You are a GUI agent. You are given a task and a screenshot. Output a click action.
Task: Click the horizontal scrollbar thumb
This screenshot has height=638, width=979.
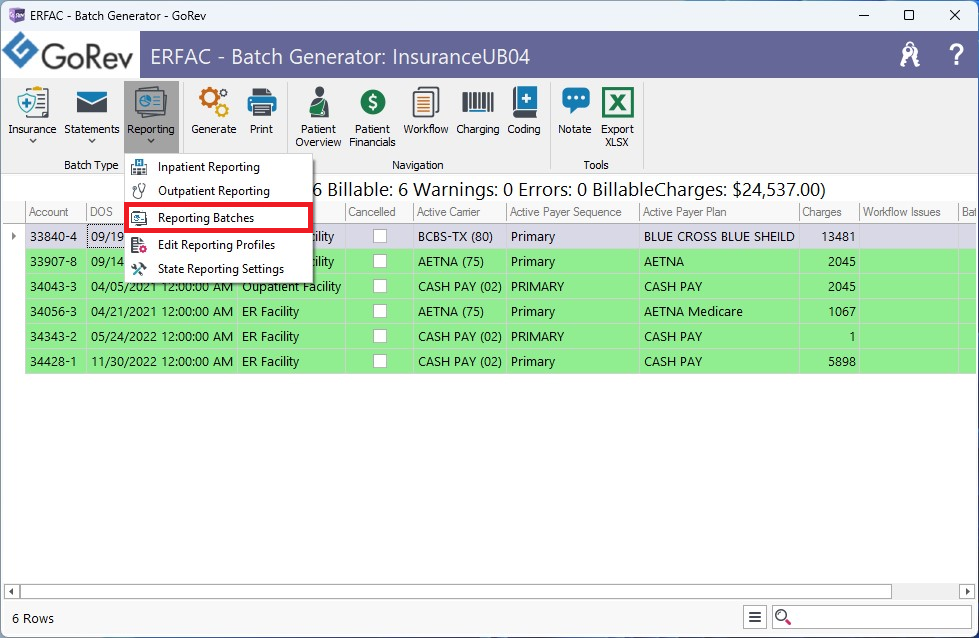456,591
